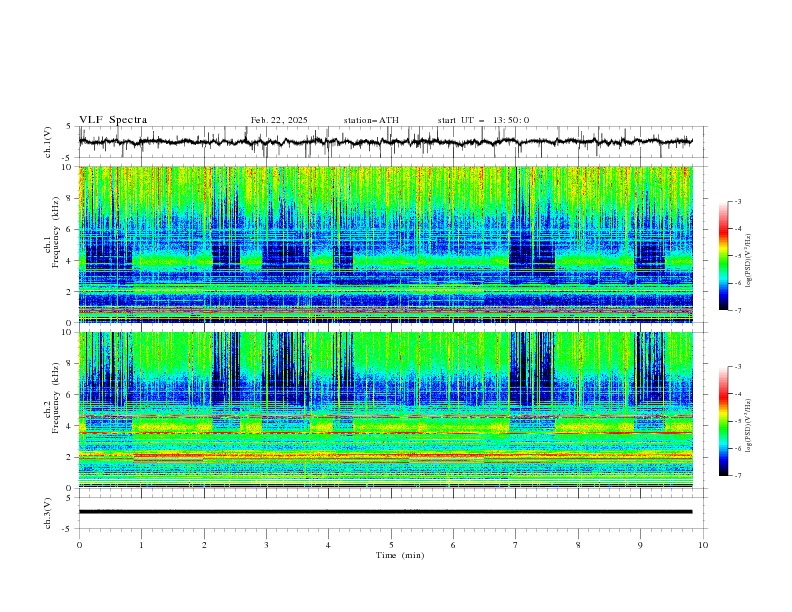The image size is (792, 612).
Task: Click inside the ch.1 spectrogram panel
Action: 386,244
